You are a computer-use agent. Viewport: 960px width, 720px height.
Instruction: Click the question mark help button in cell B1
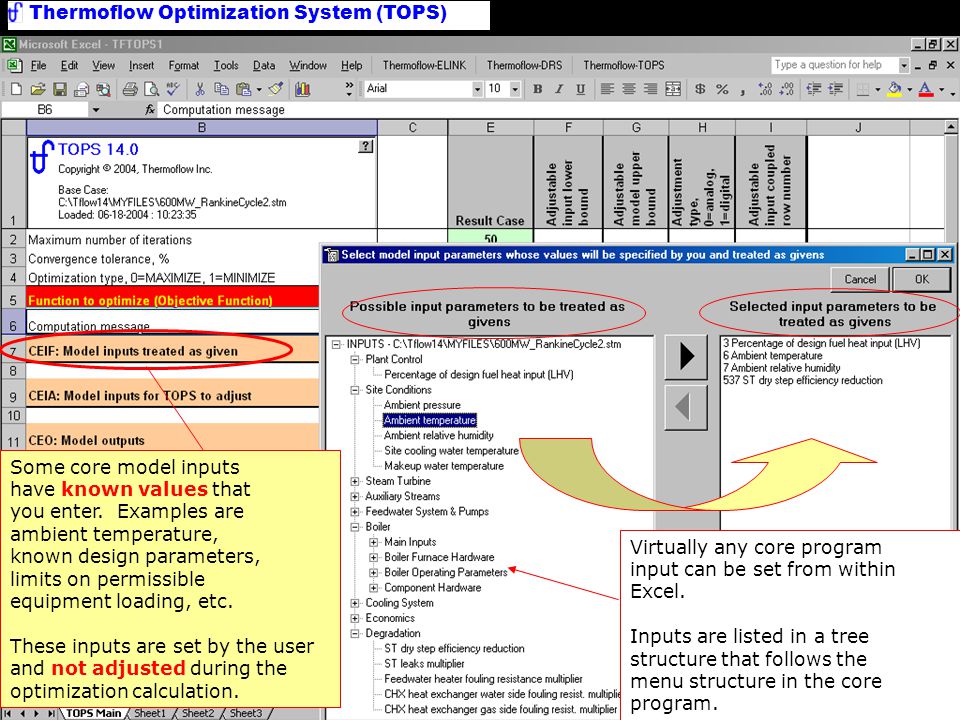coord(366,146)
